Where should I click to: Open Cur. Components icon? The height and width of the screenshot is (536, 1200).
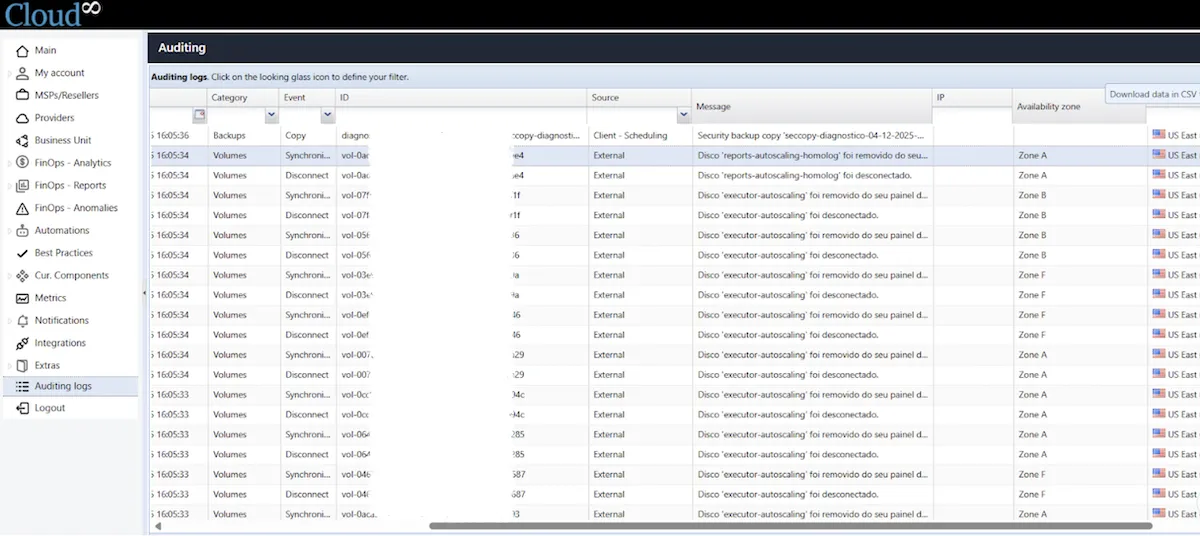[23, 275]
